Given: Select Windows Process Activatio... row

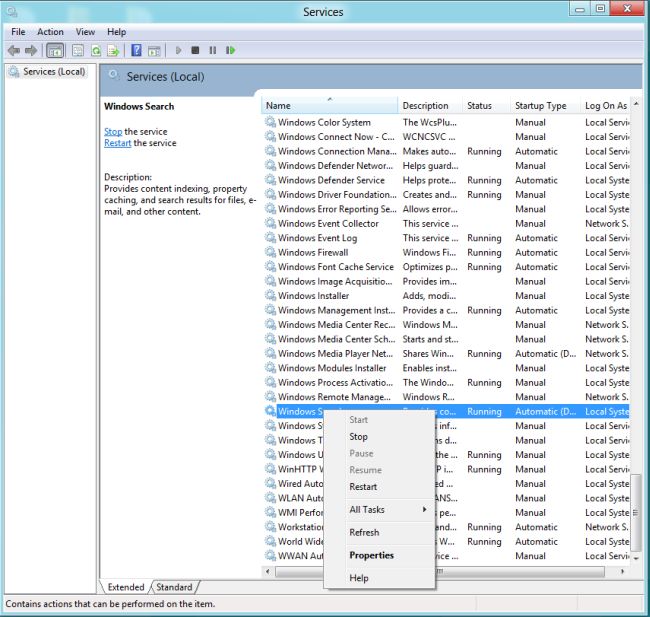Looking at the screenshot, I should pos(447,382).
